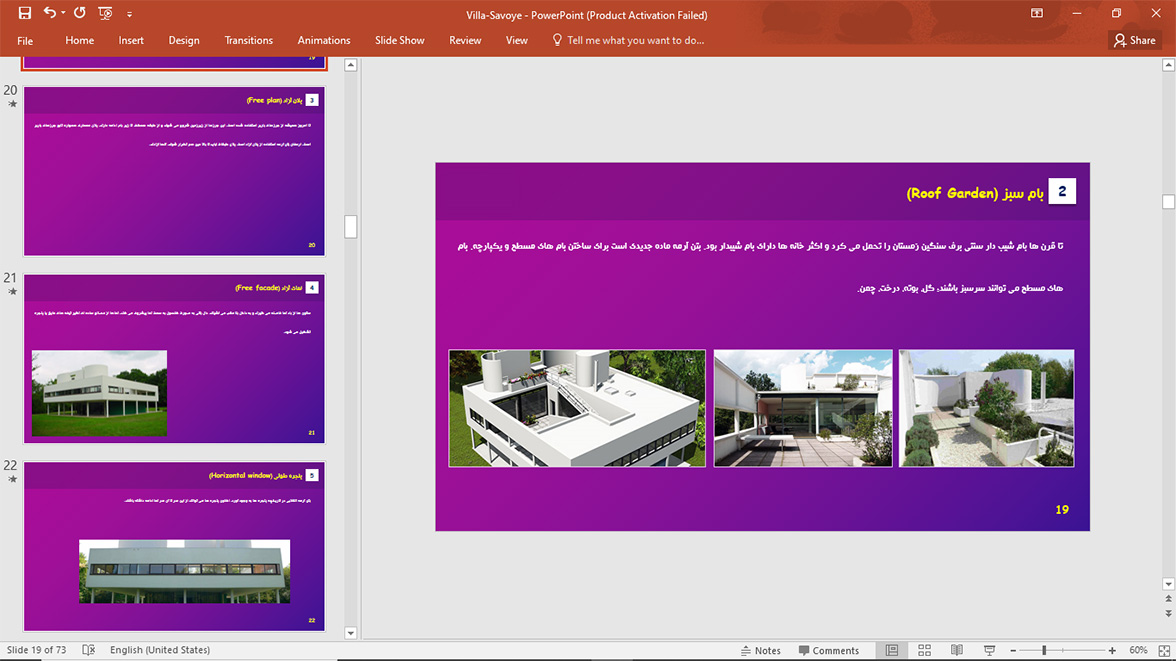Go to next slide double-arrow button
The width and height of the screenshot is (1176, 661).
pyautogui.click(x=1168, y=614)
